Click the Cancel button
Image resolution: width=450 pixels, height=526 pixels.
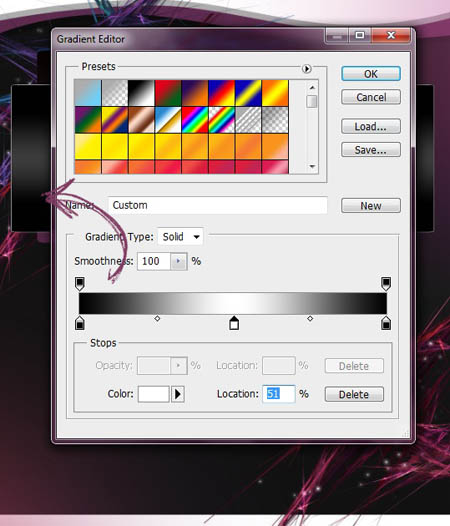[x=371, y=97]
